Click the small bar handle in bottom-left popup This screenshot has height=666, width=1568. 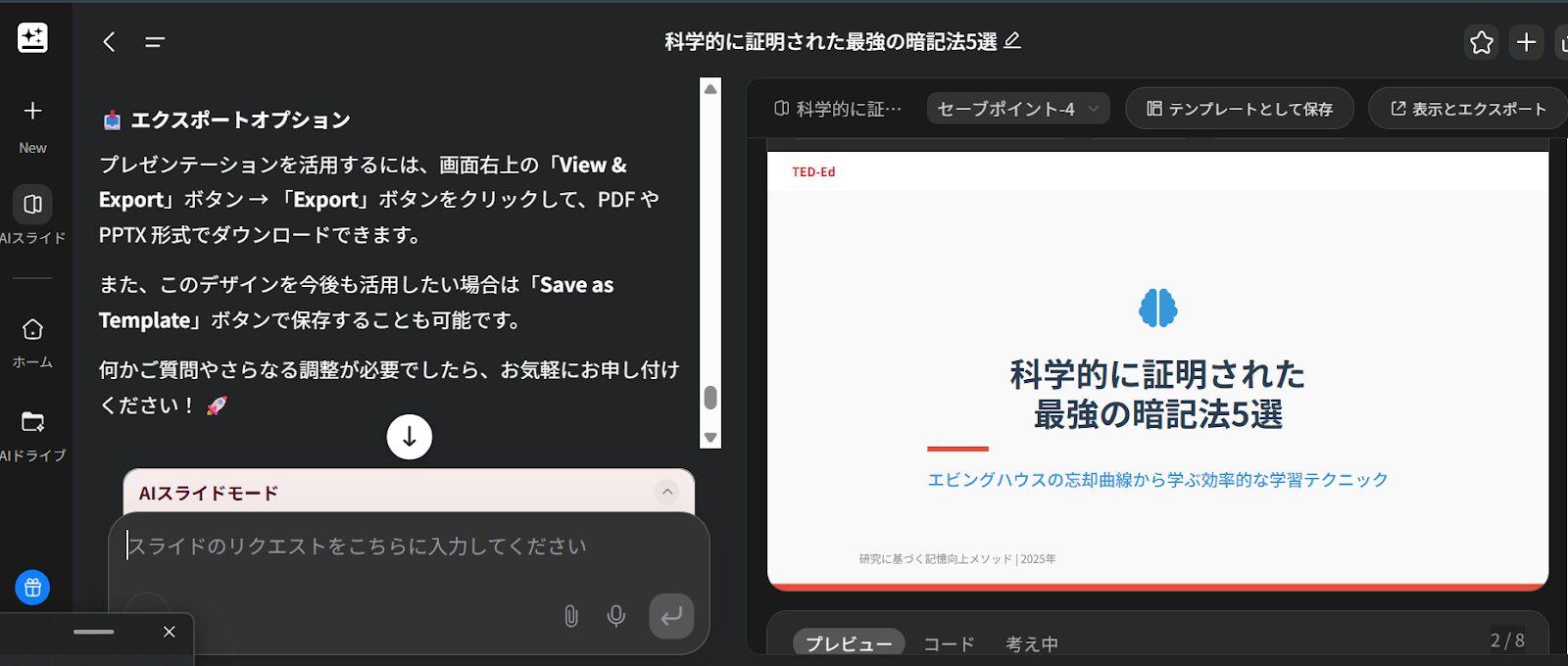[94, 632]
